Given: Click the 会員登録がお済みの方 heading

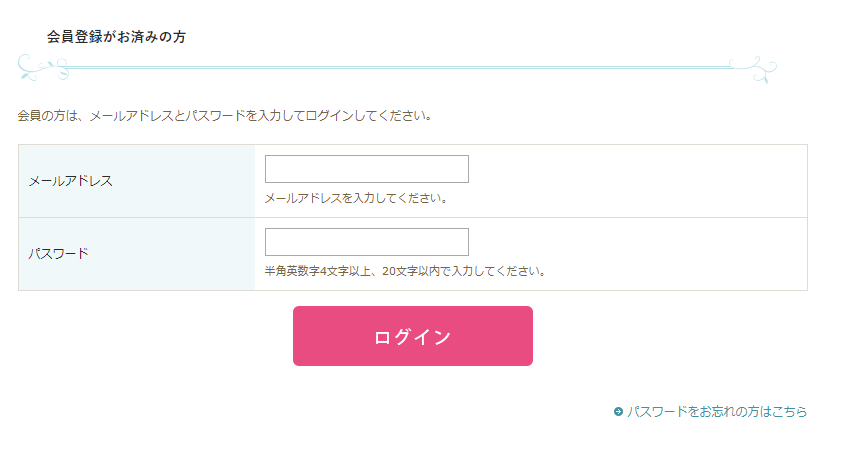Looking at the screenshot, I should tap(116, 37).
